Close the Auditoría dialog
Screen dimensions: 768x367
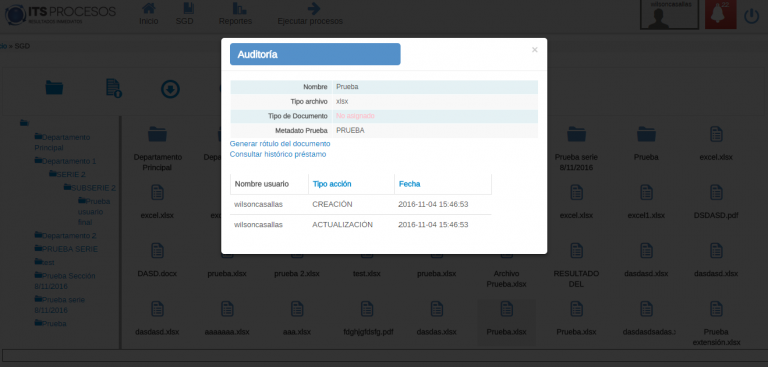[534, 49]
